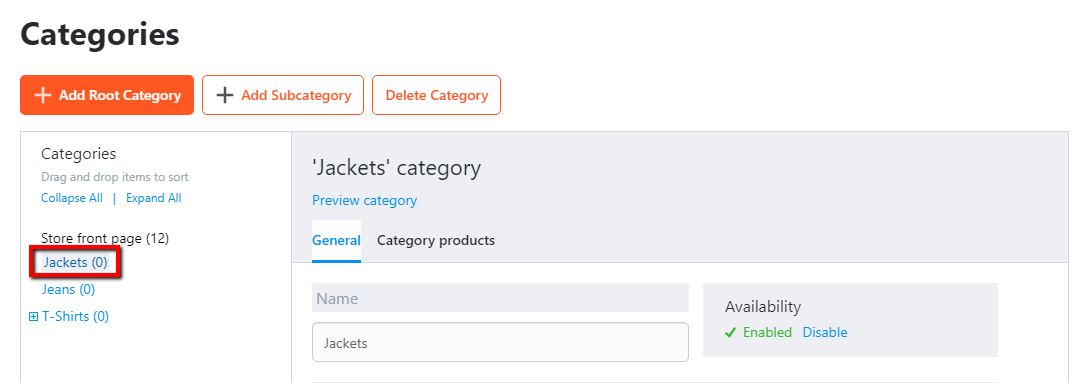Viewport: 1074px width, 383px height.
Task: Select the T-Shirts category in the tree
Action: coord(75,317)
